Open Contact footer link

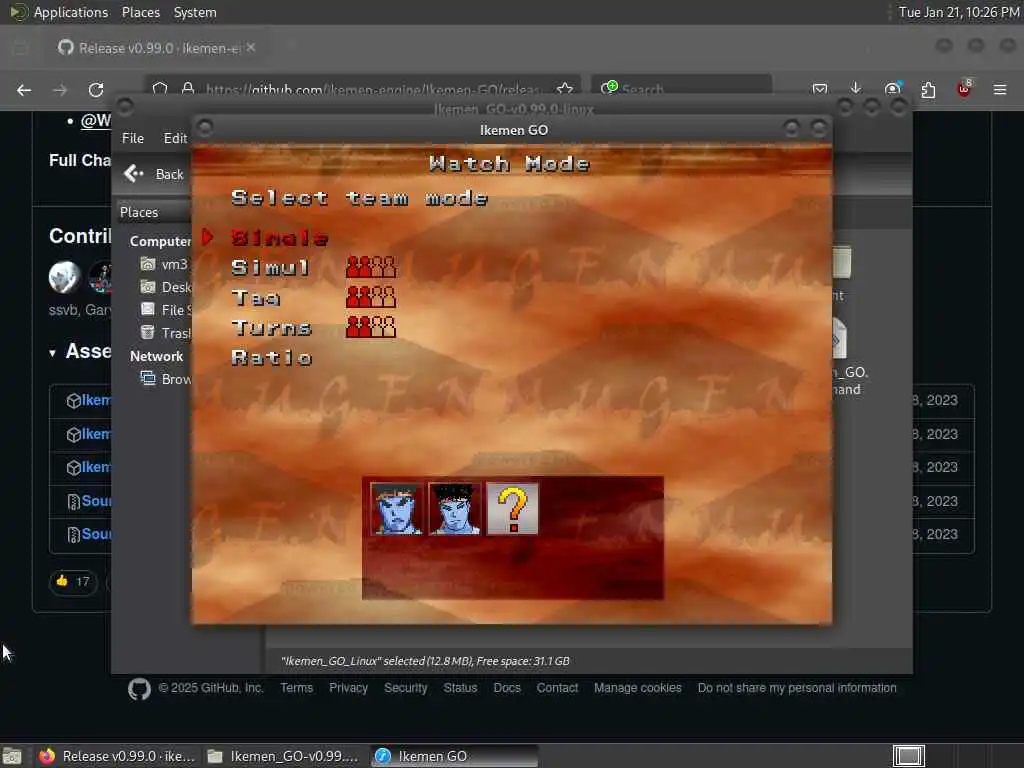pyautogui.click(x=557, y=688)
